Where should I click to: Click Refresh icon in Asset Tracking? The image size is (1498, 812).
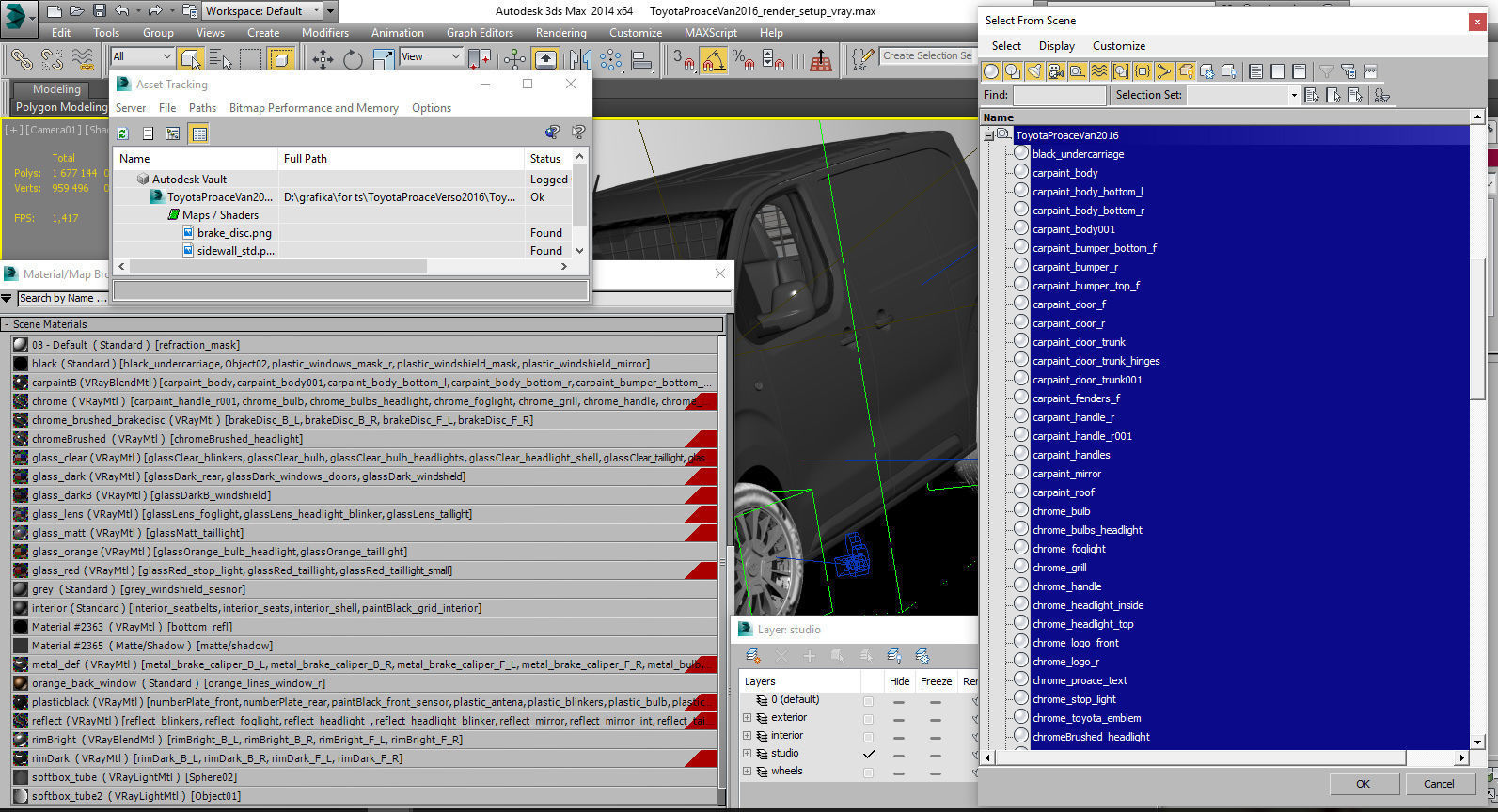122,133
